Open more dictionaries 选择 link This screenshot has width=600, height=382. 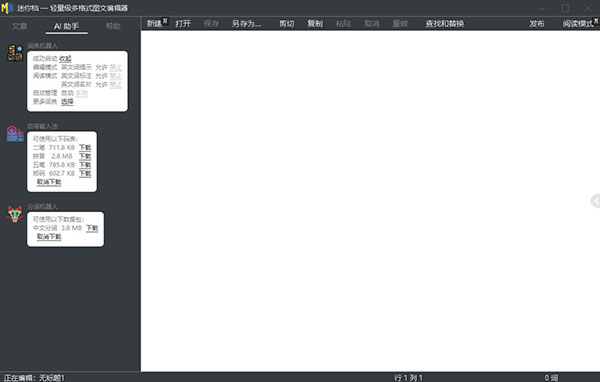pos(67,102)
